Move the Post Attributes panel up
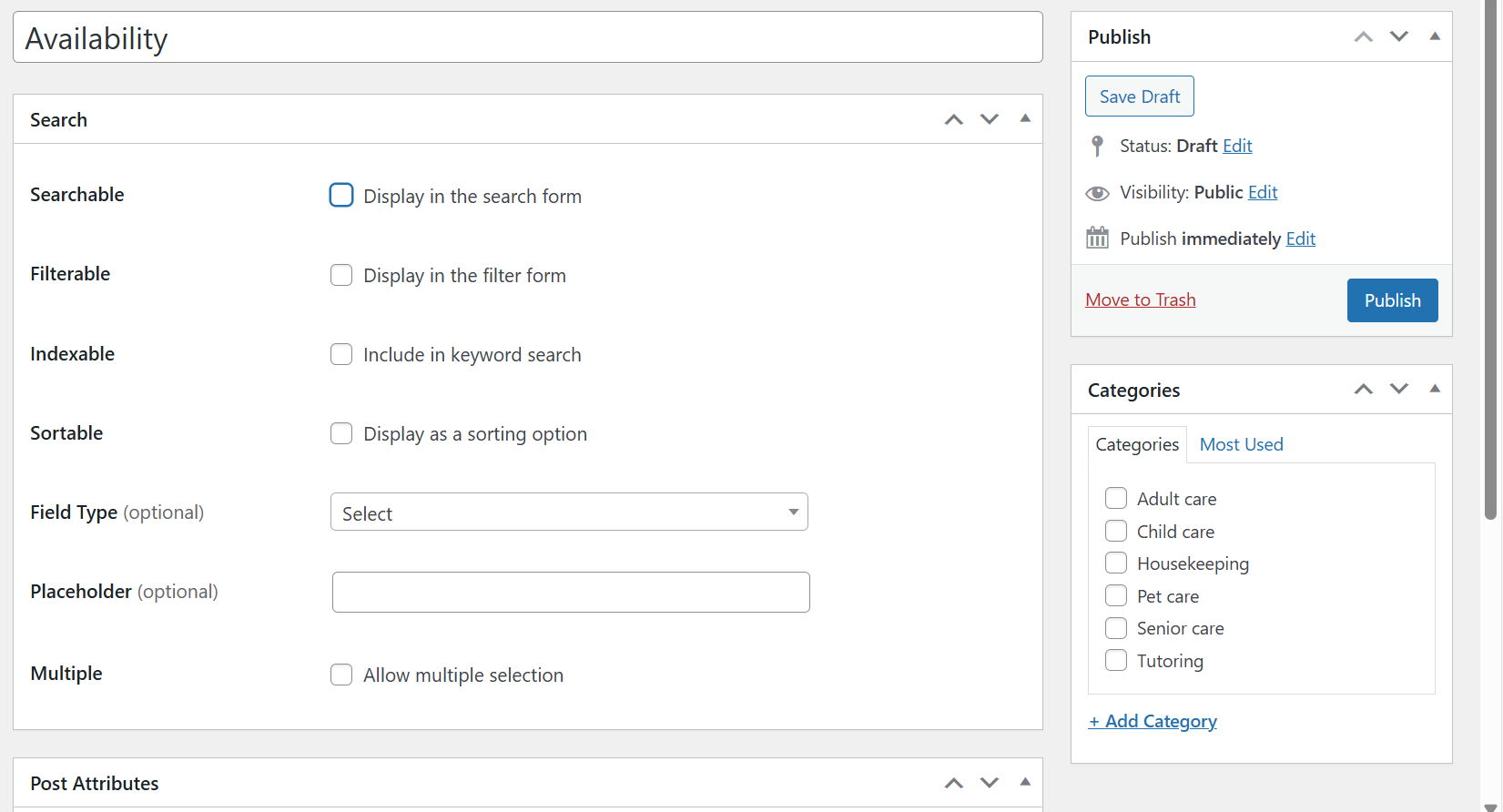 [x=953, y=783]
